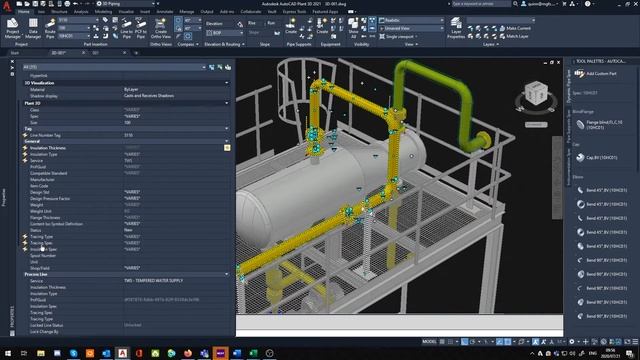
Task: Click the Line to Pipe tool
Action: pyautogui.click(x=127, y=28)
